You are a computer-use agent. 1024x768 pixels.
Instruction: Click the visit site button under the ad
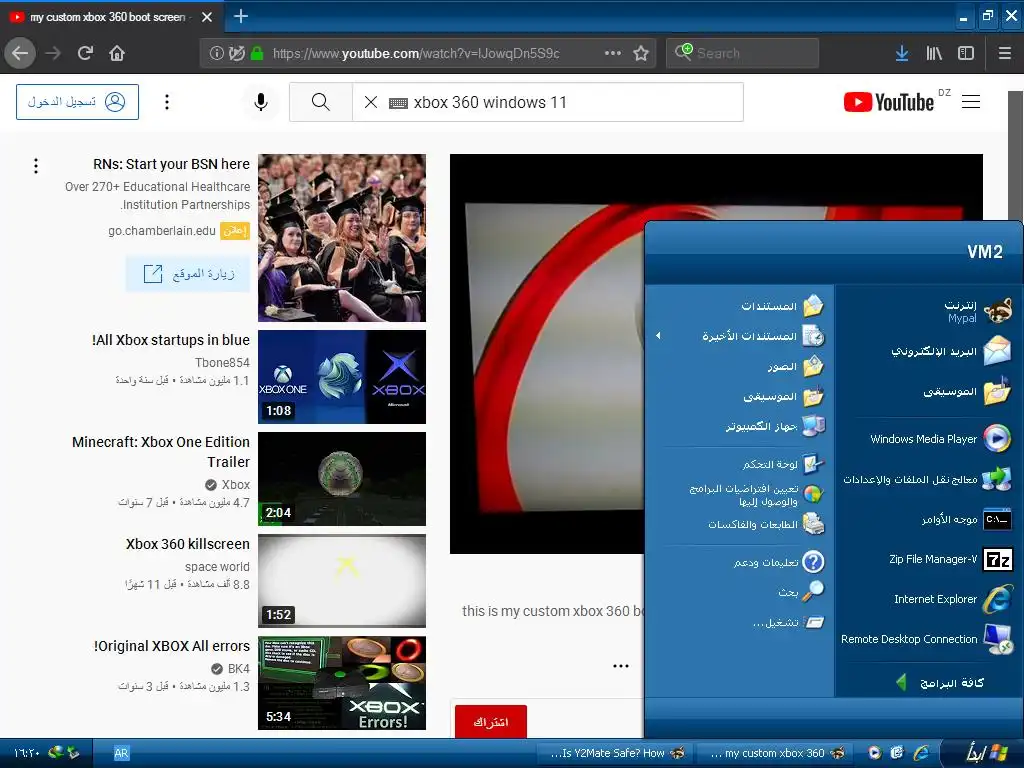(188, 274)
